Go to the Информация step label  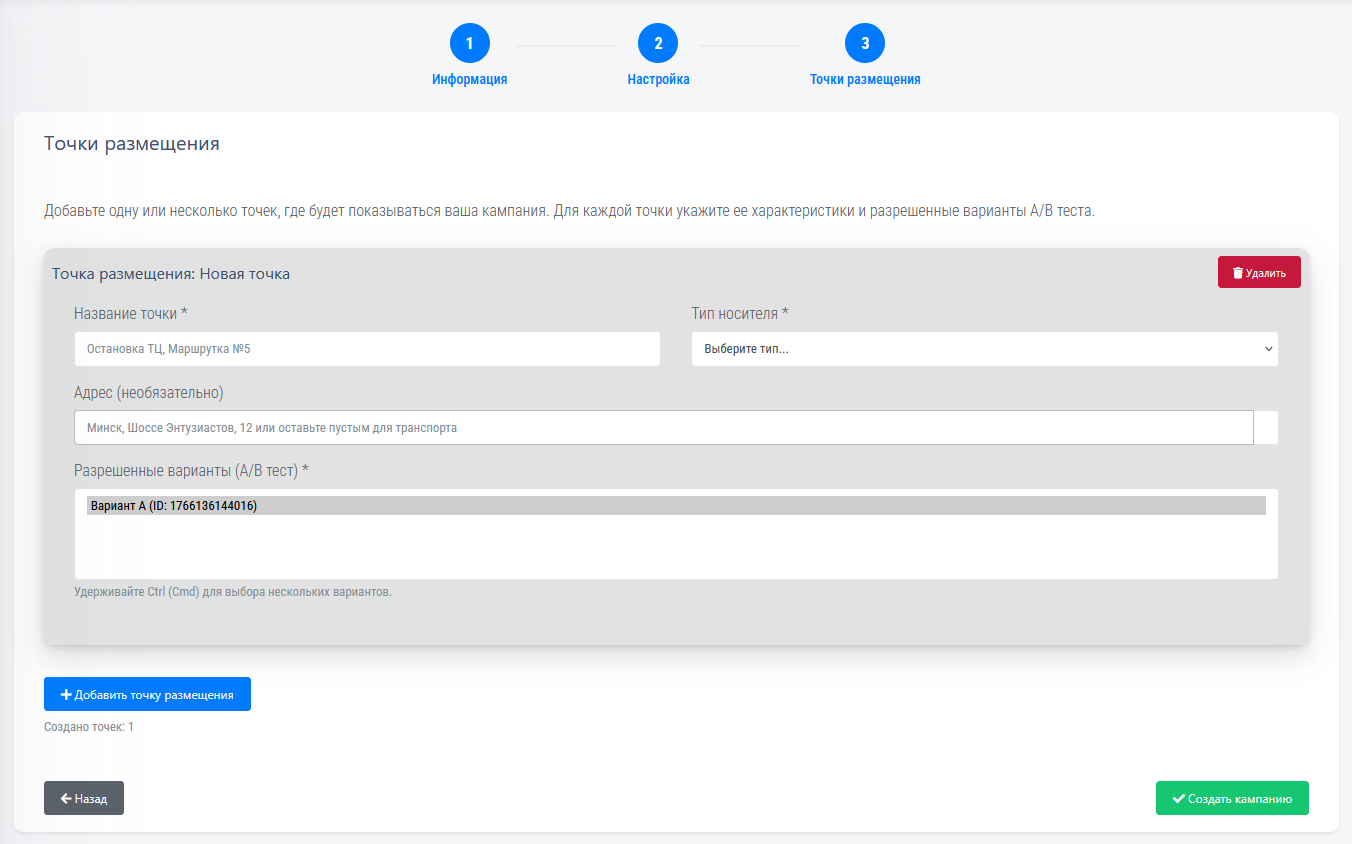click(x=469, y=80)
